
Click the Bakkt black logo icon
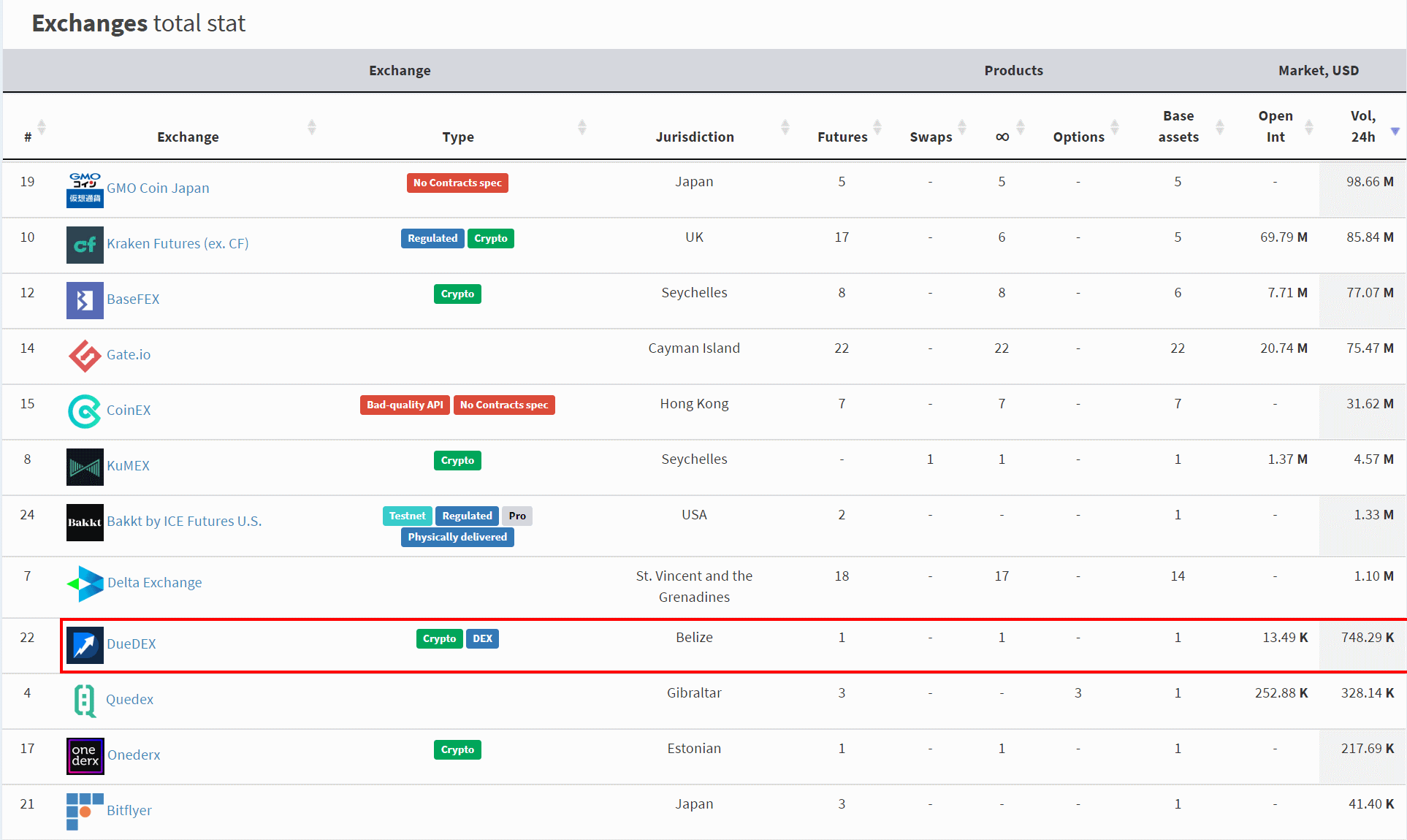coord(85,522)
